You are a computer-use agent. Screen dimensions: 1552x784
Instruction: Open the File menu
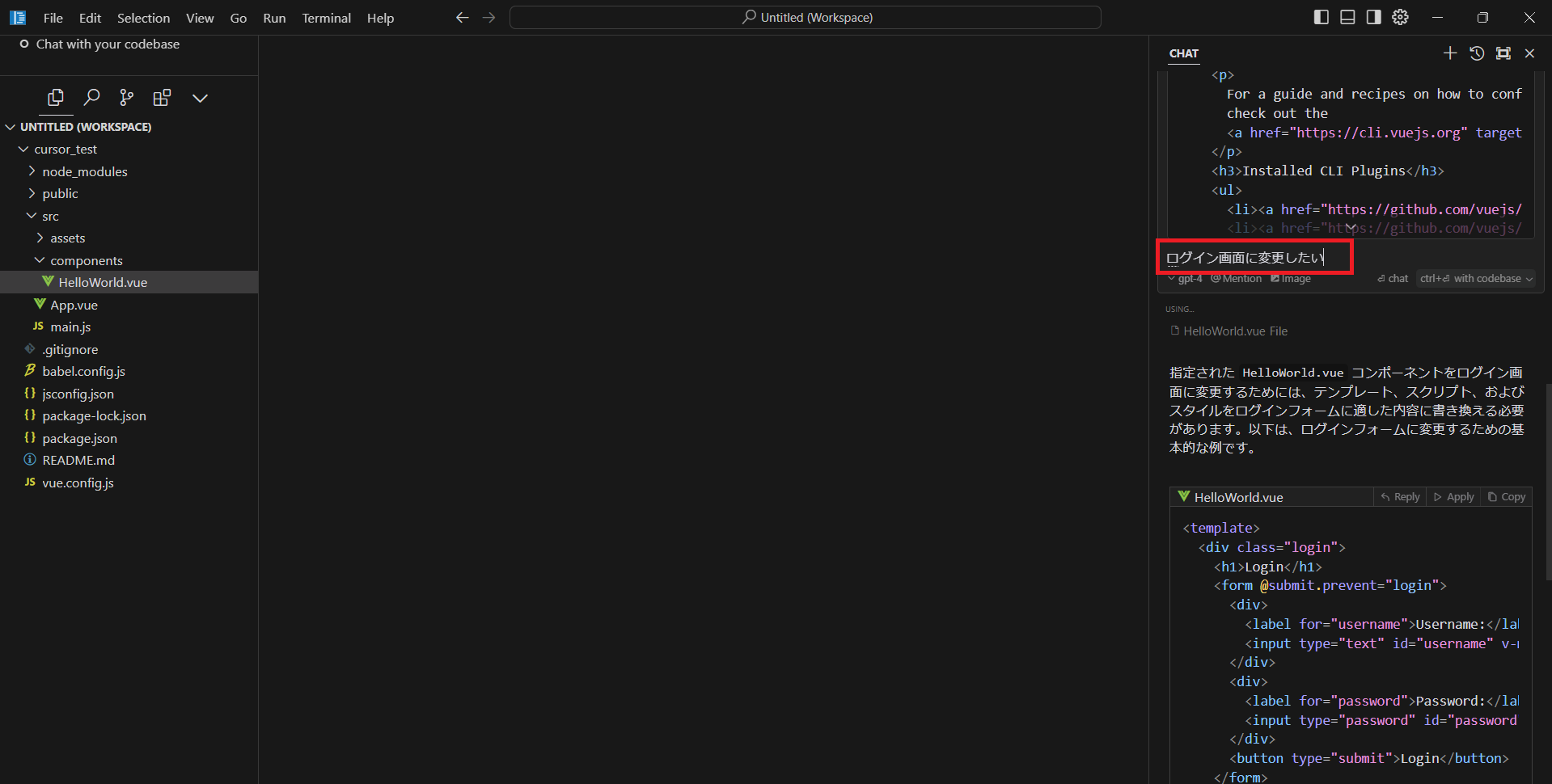pos(53,18)
